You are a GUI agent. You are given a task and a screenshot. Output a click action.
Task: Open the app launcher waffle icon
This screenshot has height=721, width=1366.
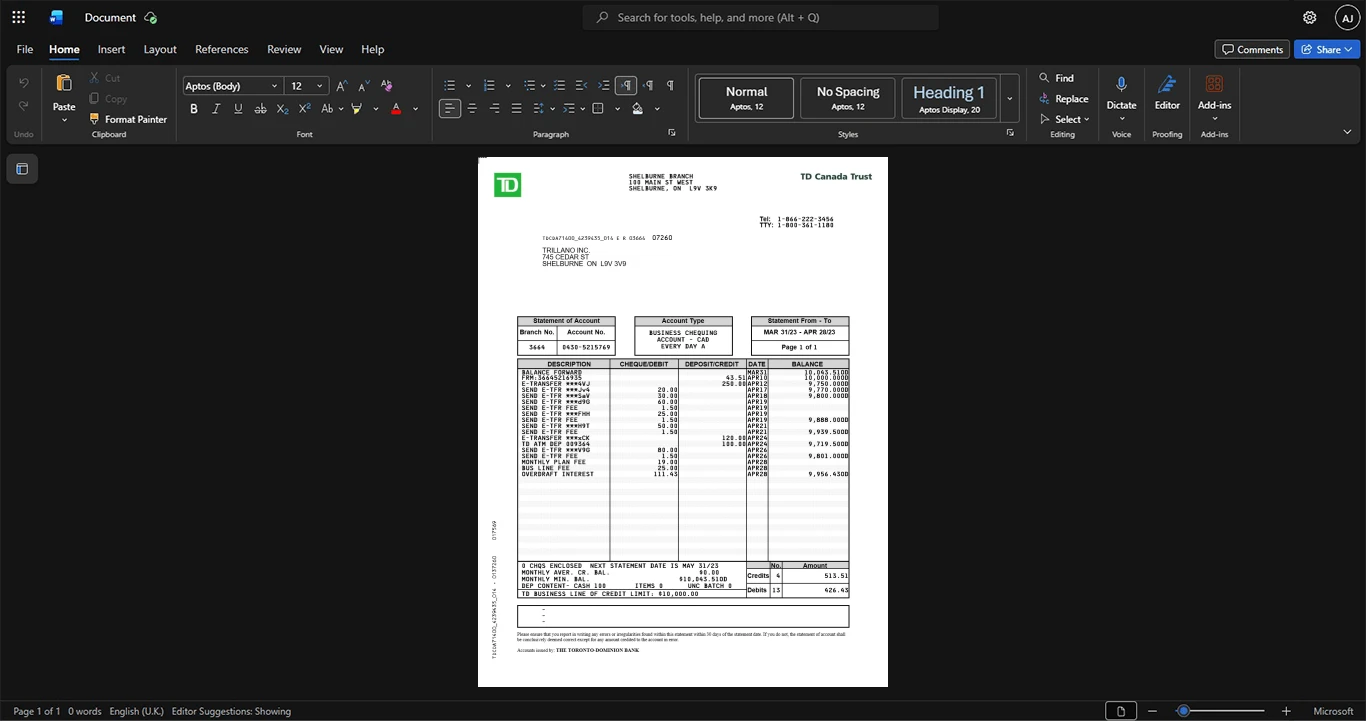coord(18,17)
